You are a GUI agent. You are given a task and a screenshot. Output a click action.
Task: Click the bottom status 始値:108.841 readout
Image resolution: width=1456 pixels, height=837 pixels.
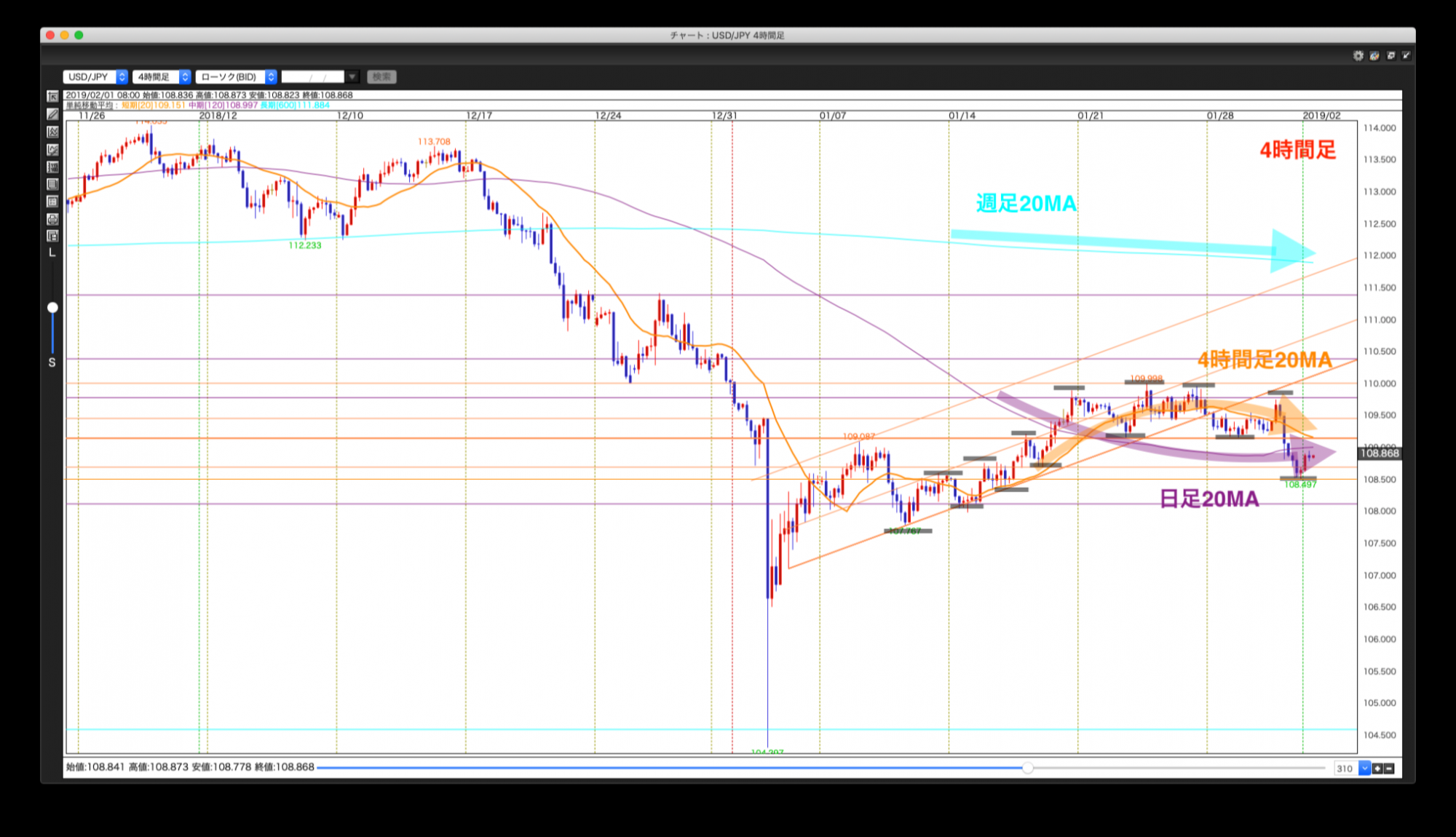pyautogui.click(x=95, y=767)
